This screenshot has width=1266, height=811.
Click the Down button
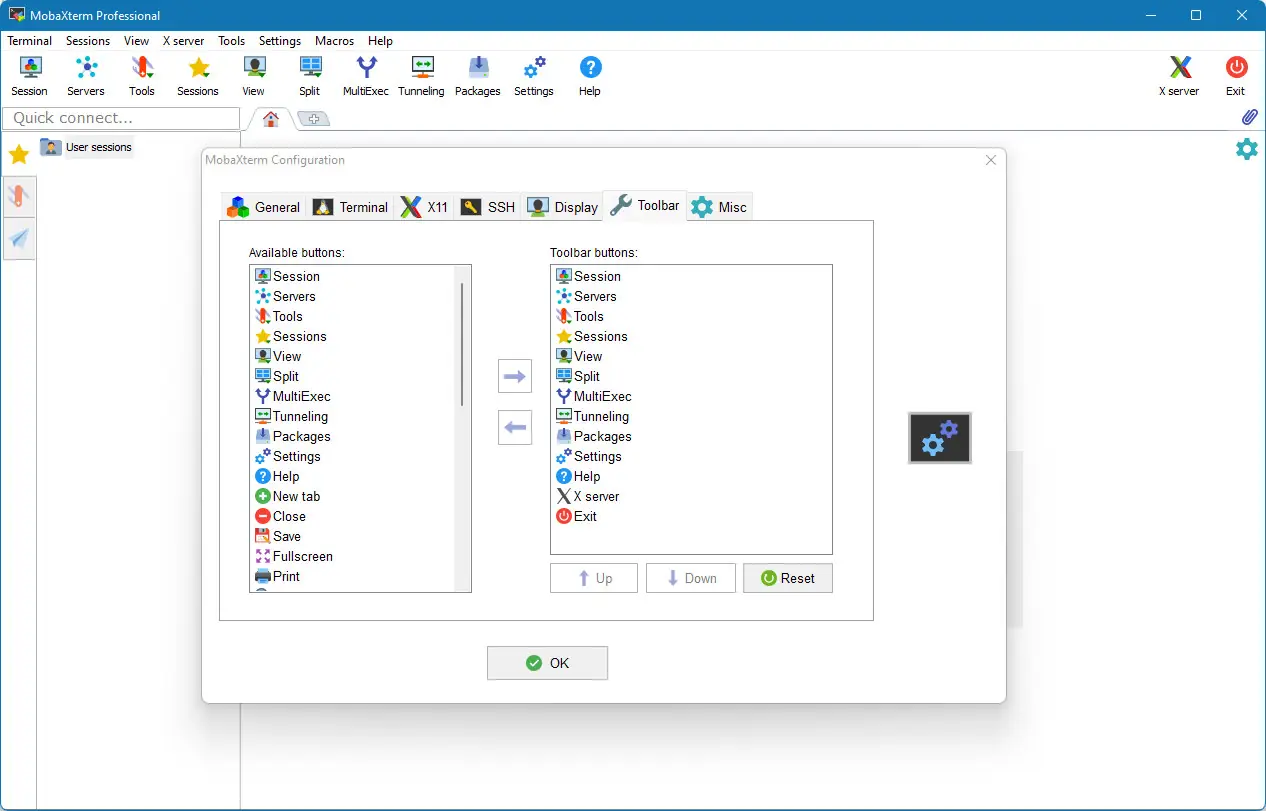[691, 578]
